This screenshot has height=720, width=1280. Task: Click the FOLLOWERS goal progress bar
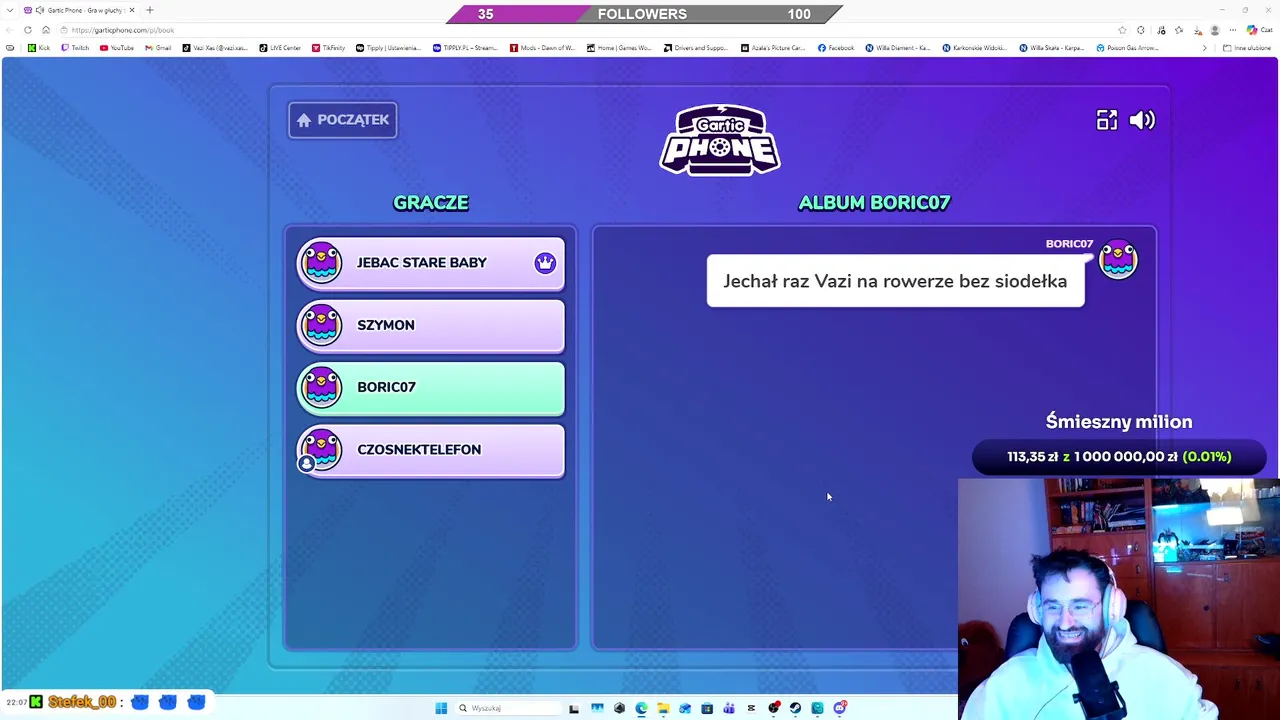pyautogui.click(x=642, y=14)
